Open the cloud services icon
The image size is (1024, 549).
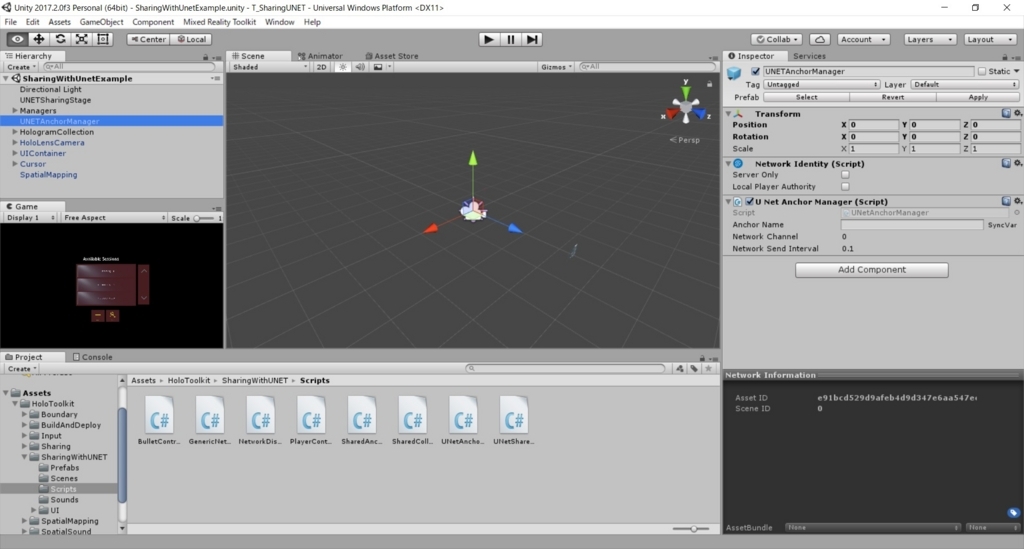point(820,39)
